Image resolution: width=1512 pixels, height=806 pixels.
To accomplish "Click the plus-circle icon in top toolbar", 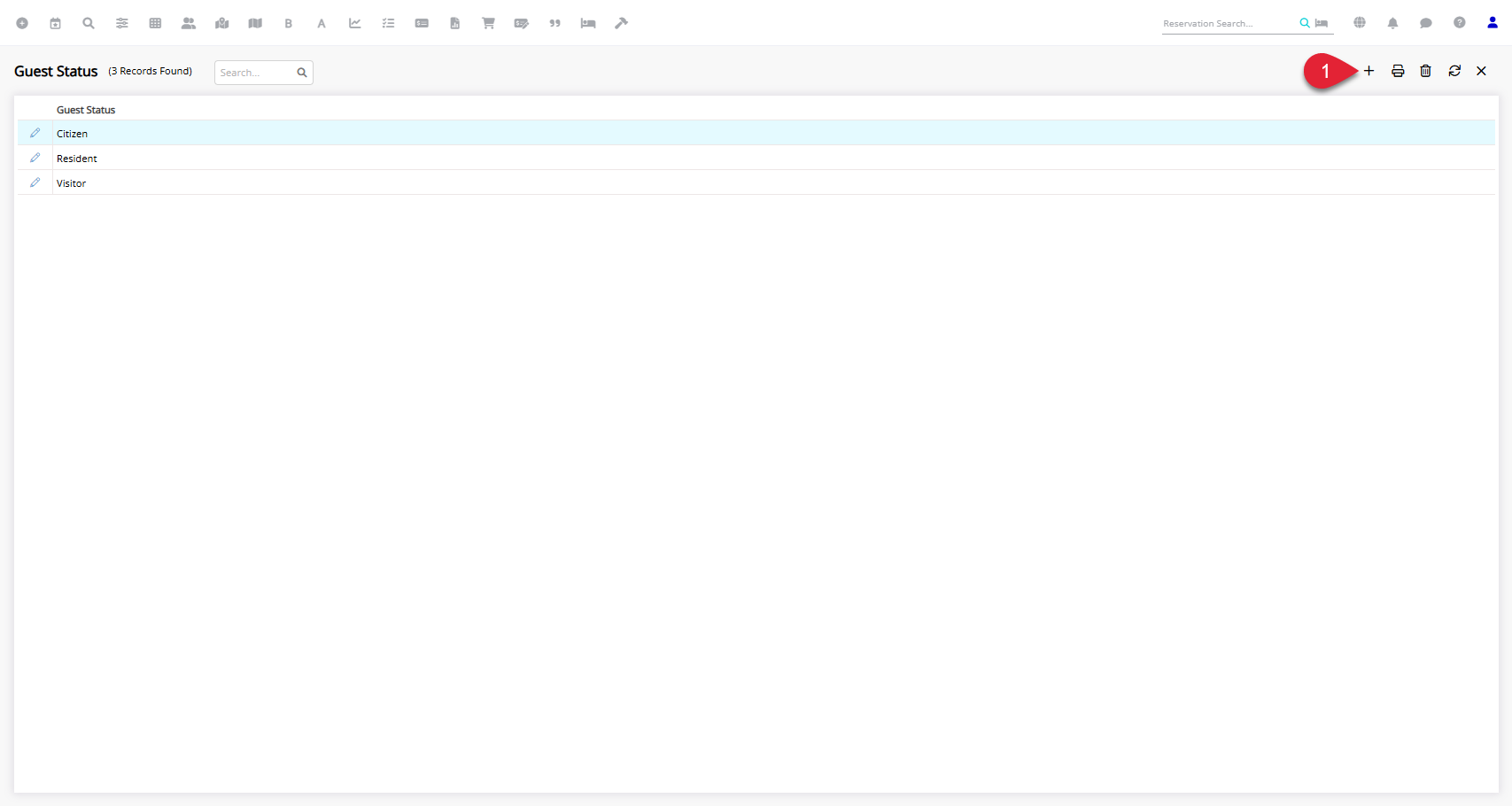I will (22, 24).
